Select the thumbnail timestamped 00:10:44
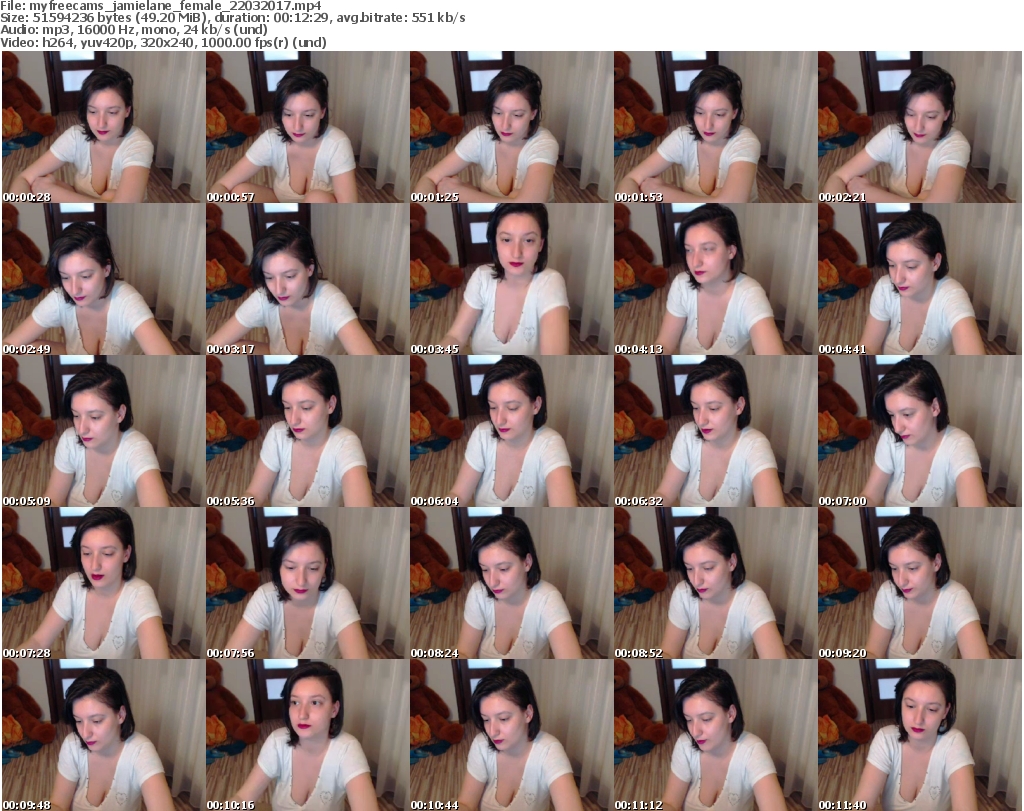This screenshot has height=811, width=1024. click(511, 735)
